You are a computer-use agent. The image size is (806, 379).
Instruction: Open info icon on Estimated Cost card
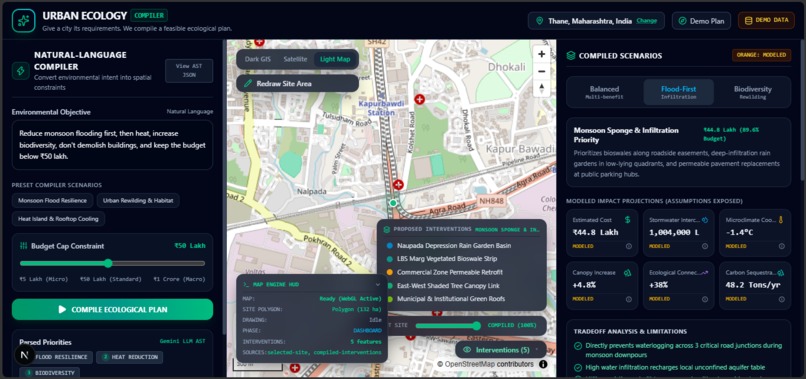629,246
